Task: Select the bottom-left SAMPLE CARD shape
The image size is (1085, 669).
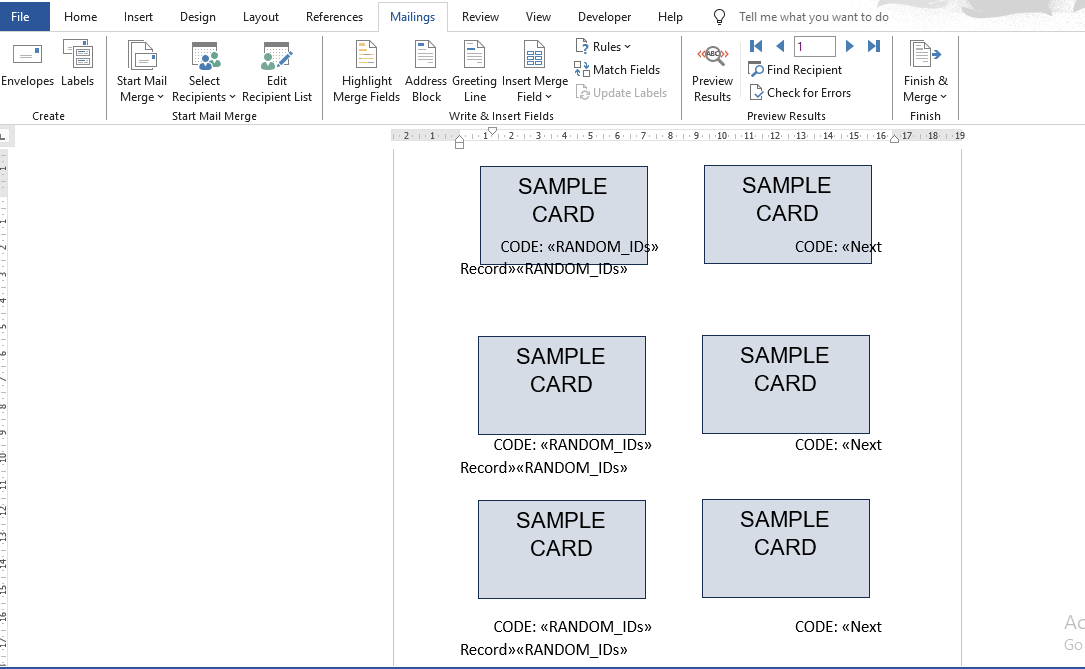Action: pos(562,549)
